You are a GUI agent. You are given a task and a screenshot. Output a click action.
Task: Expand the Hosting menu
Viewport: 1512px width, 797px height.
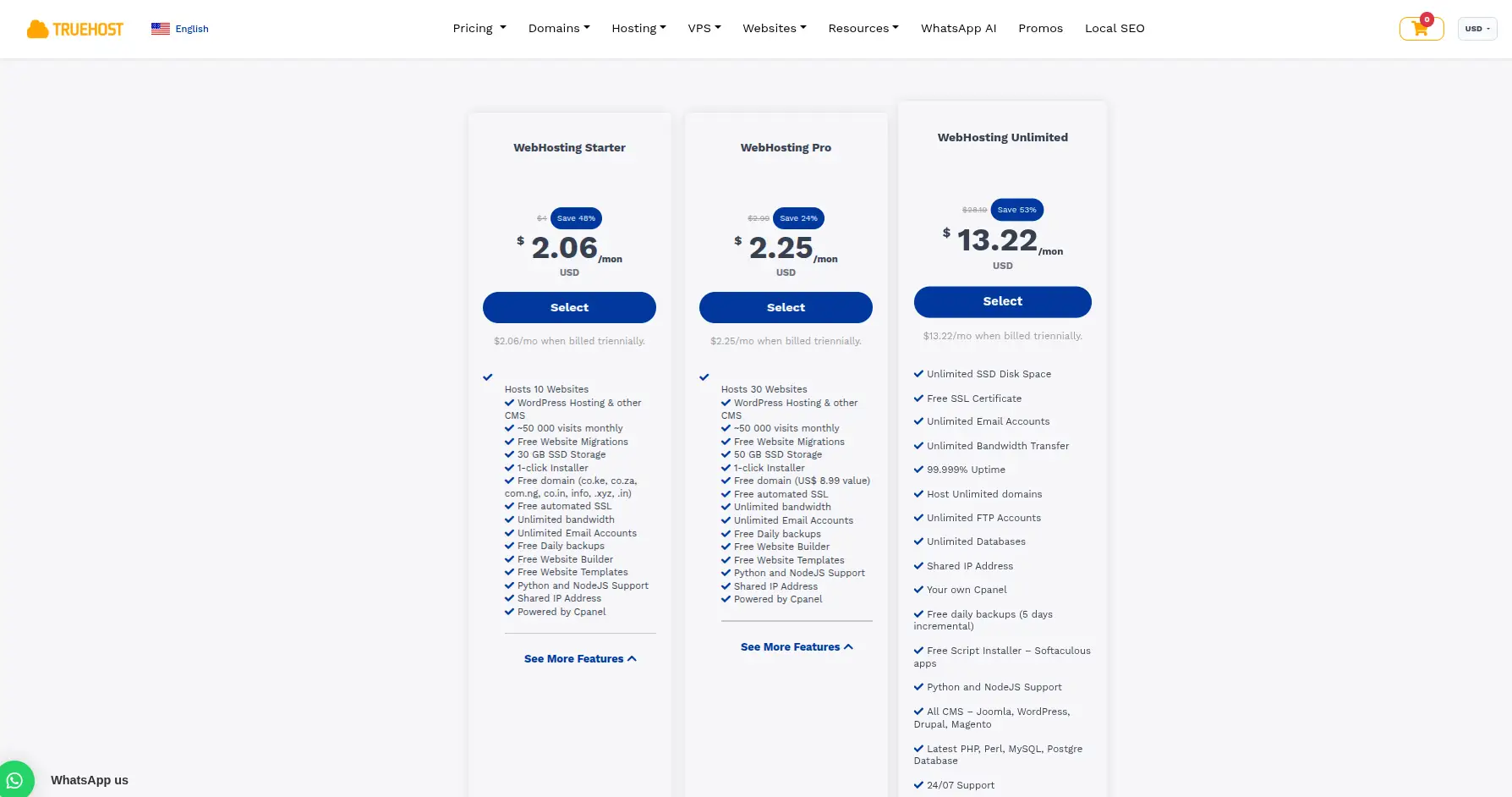(x=638, y=28)
